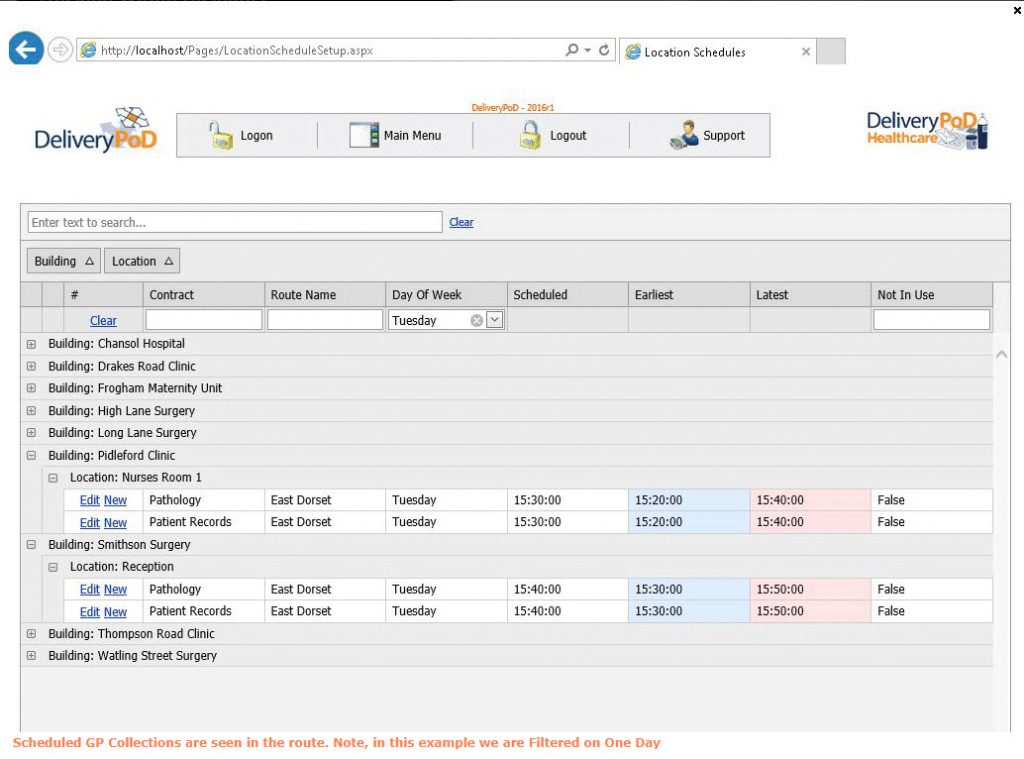Collapse the Nurses Room 1 location

(x=53, y=478)
